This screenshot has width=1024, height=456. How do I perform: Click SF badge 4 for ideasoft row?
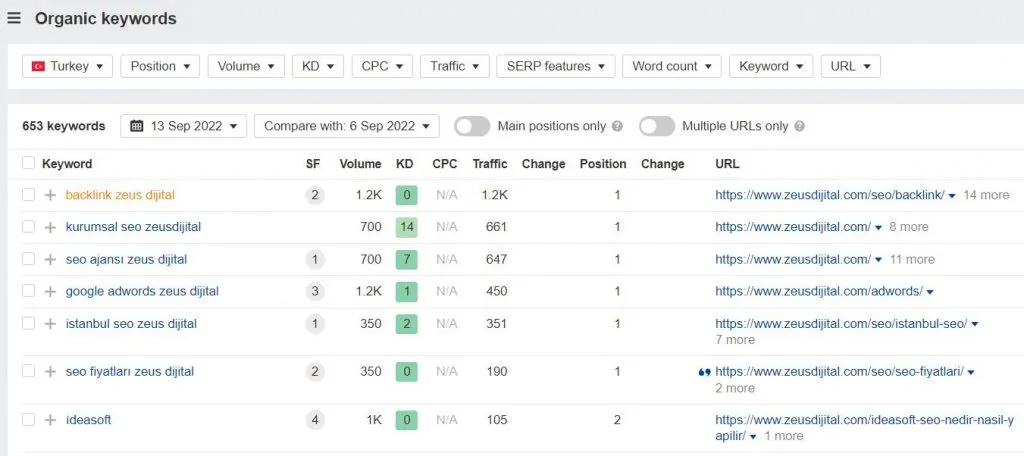tap(315, 420)
